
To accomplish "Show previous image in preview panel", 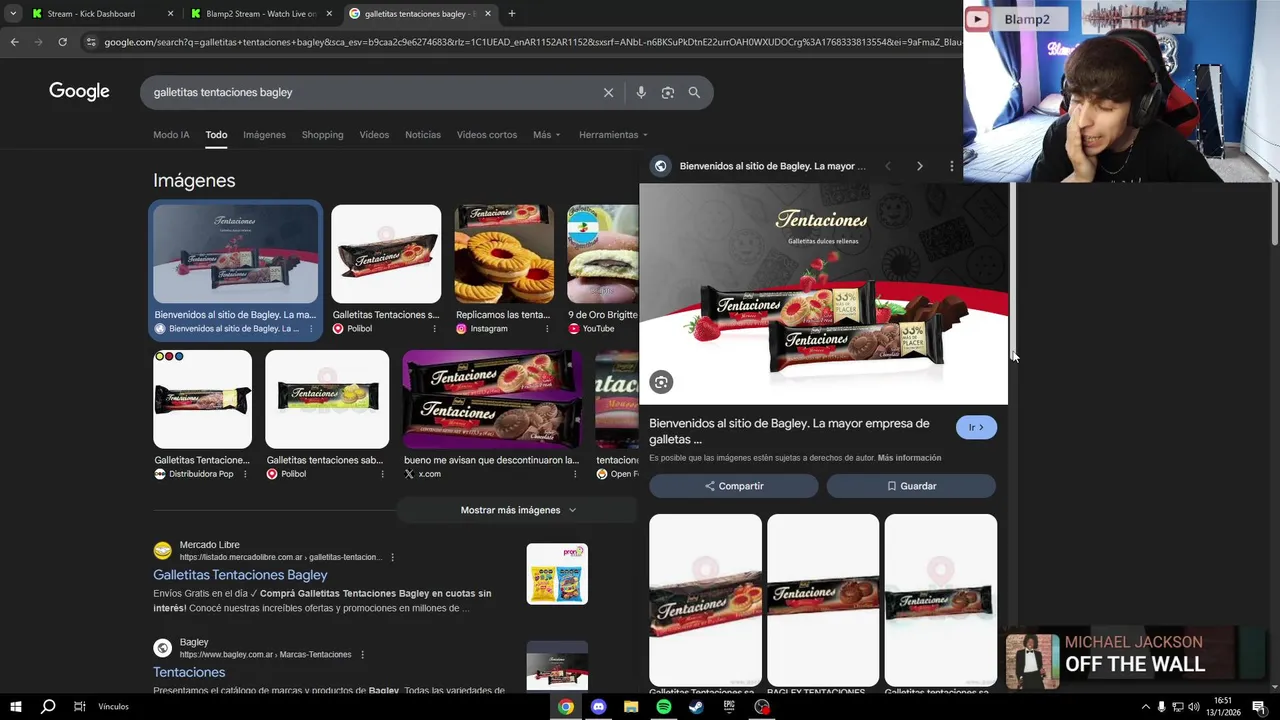I will coord(887,166).
